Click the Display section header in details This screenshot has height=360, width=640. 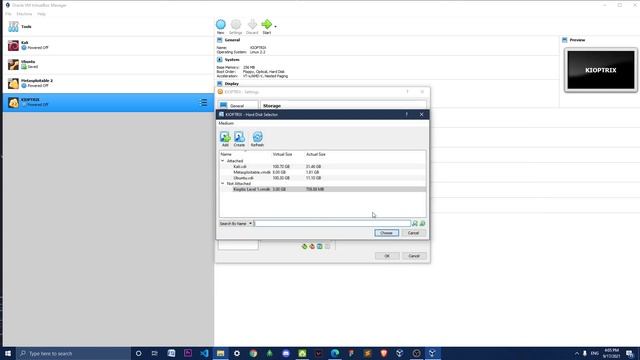click(231, 84)
